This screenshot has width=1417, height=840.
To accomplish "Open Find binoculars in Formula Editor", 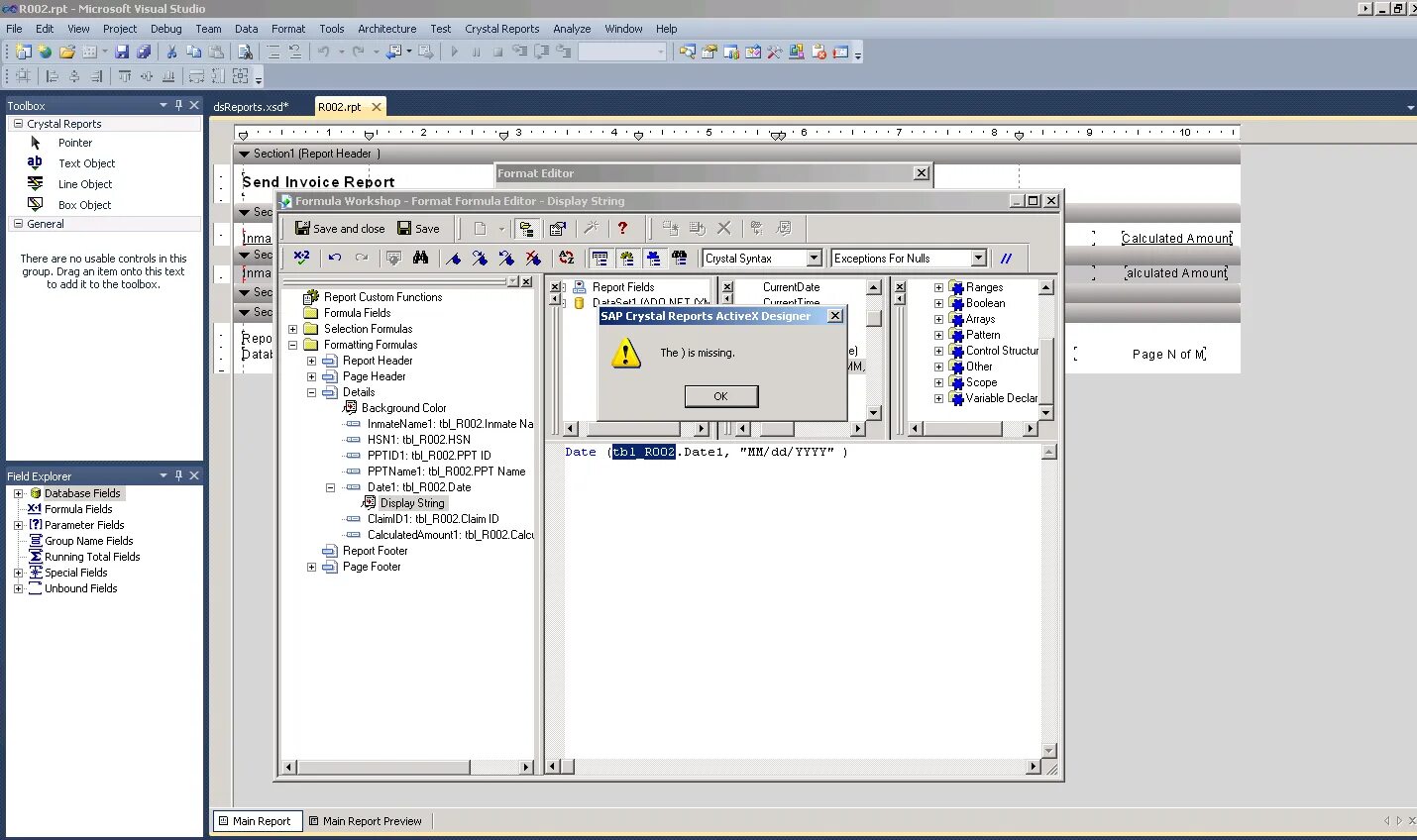I will point(420,258).
